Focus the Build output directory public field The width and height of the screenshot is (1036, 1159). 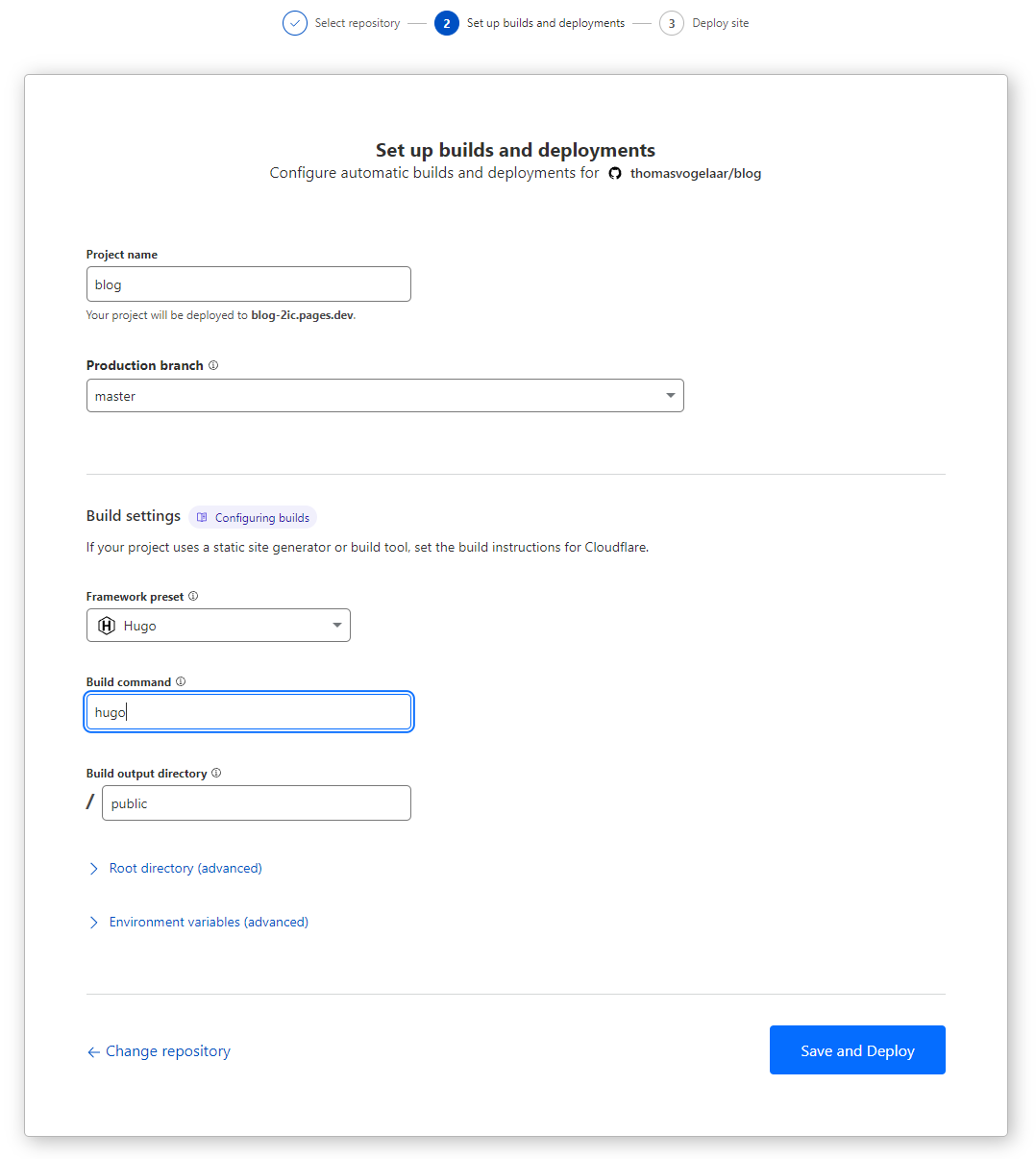[x=256, y=802]
